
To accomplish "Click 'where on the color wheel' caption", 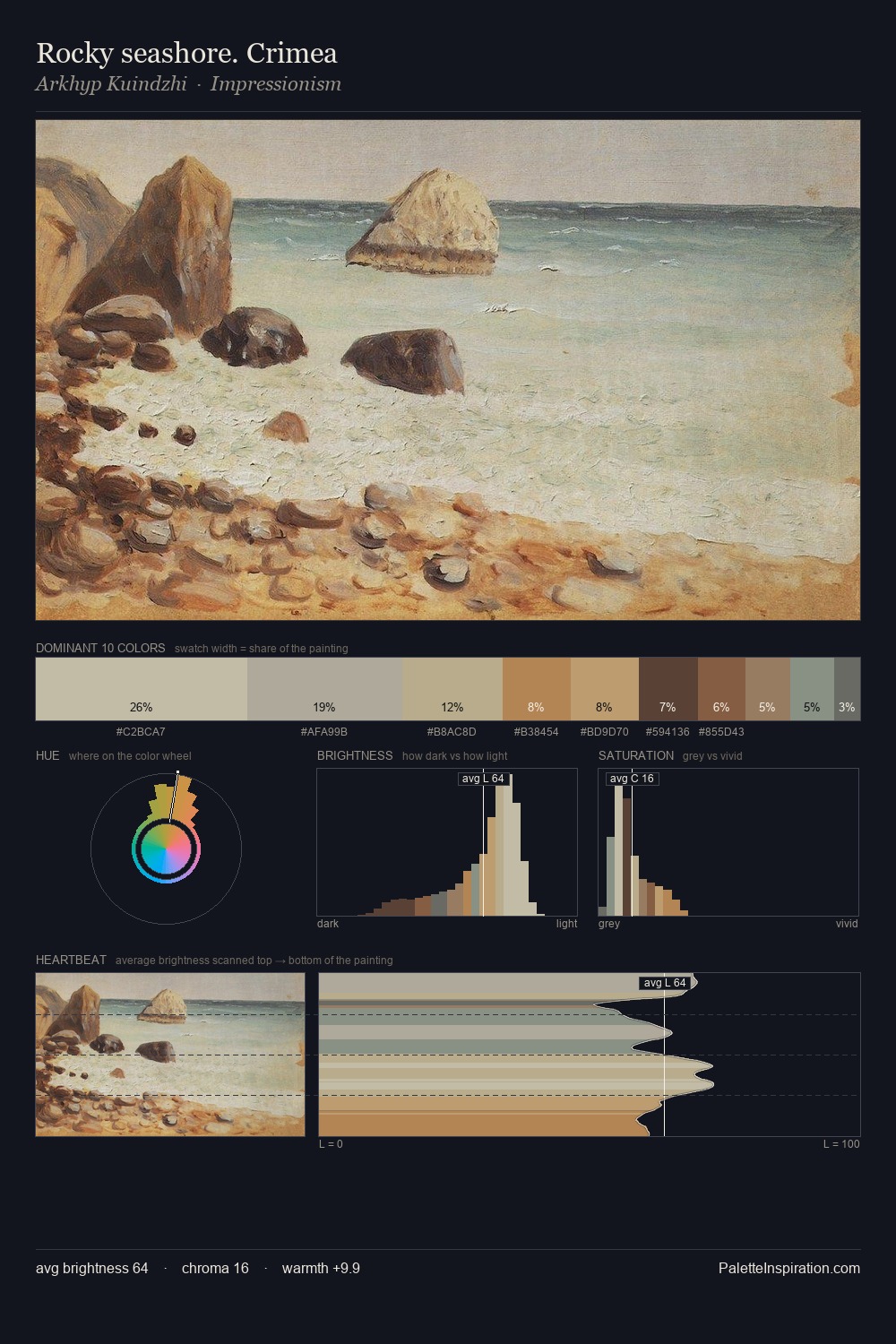I will [x=130, y=756].
